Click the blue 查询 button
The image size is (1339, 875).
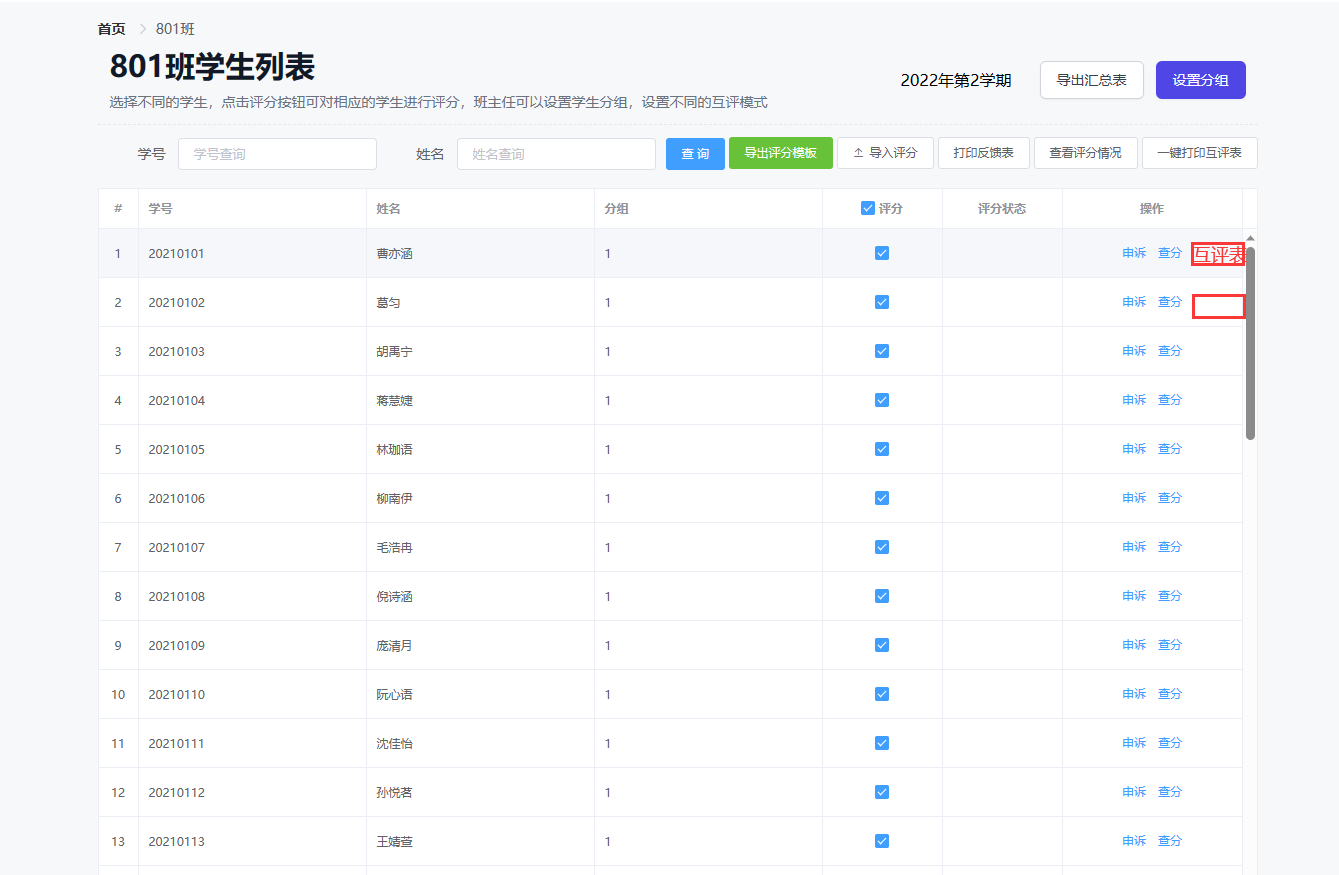tap(695, 154)
